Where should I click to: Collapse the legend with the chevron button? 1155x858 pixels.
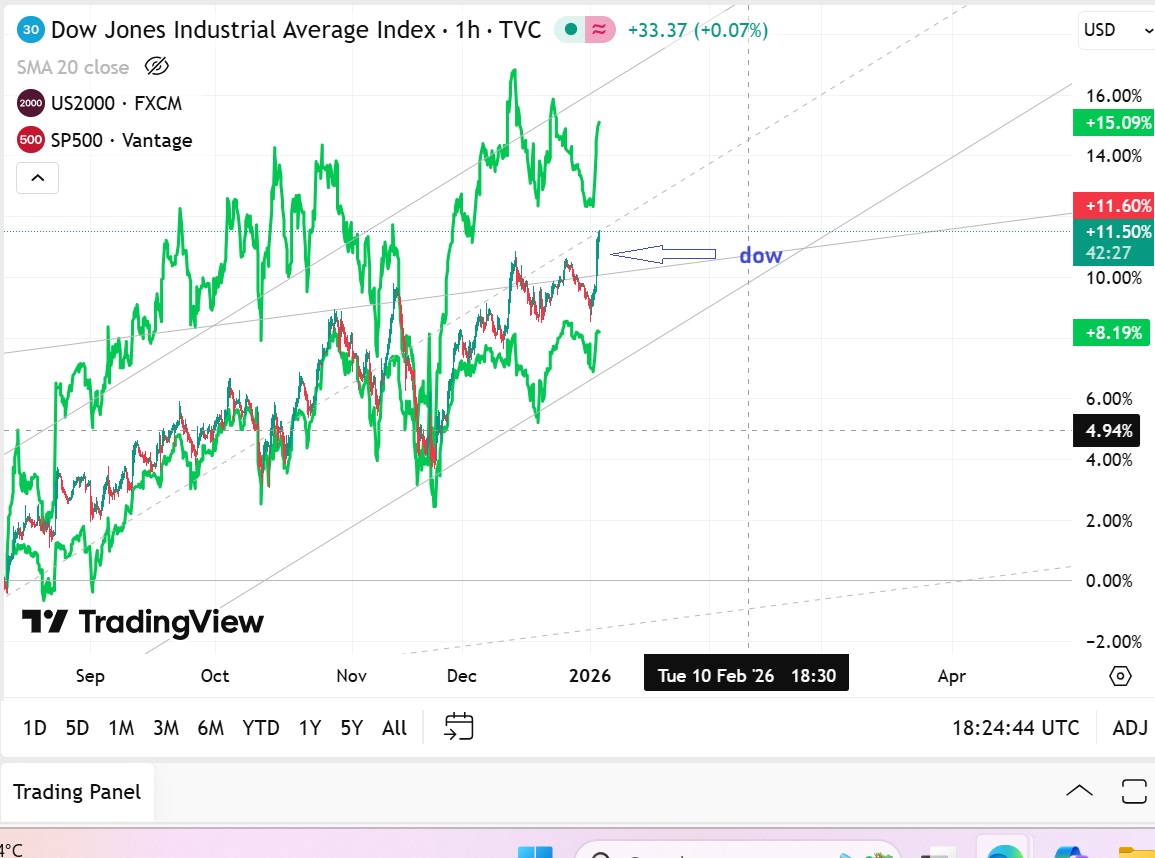(38, 178)
